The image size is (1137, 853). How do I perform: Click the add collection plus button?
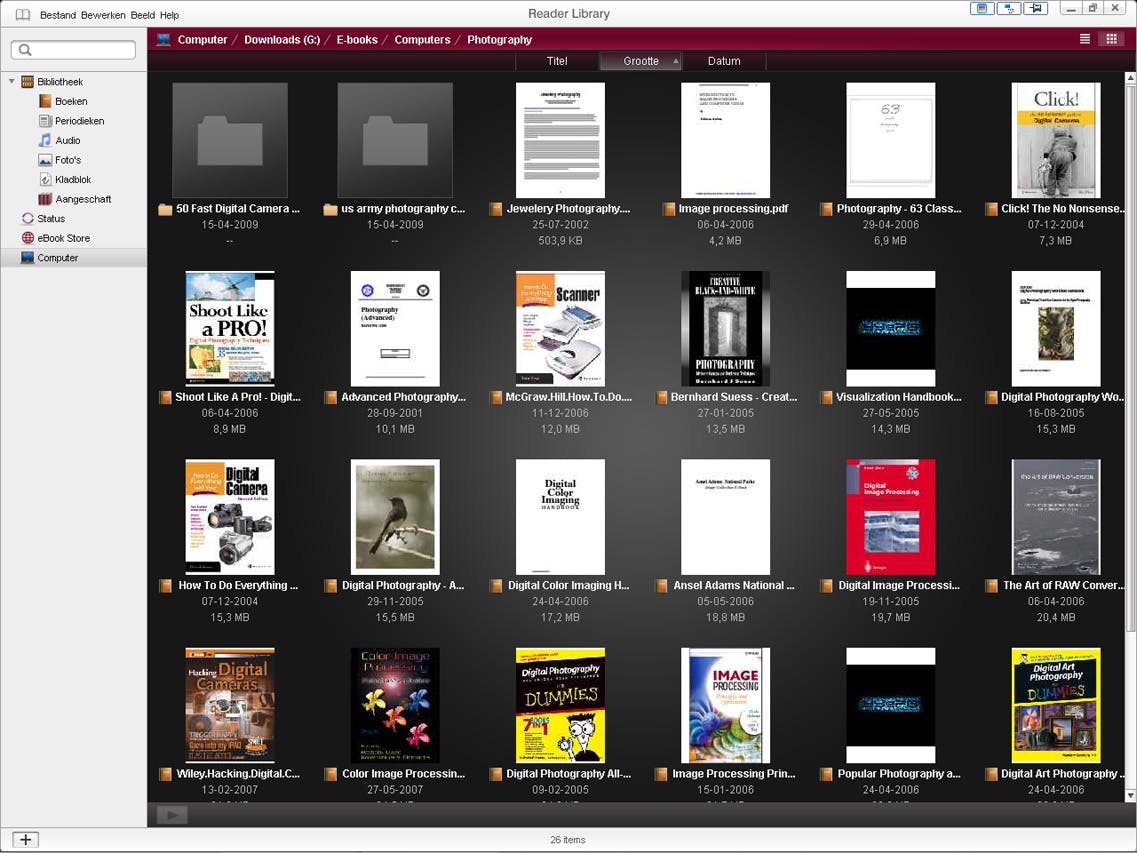click(25, 840)
